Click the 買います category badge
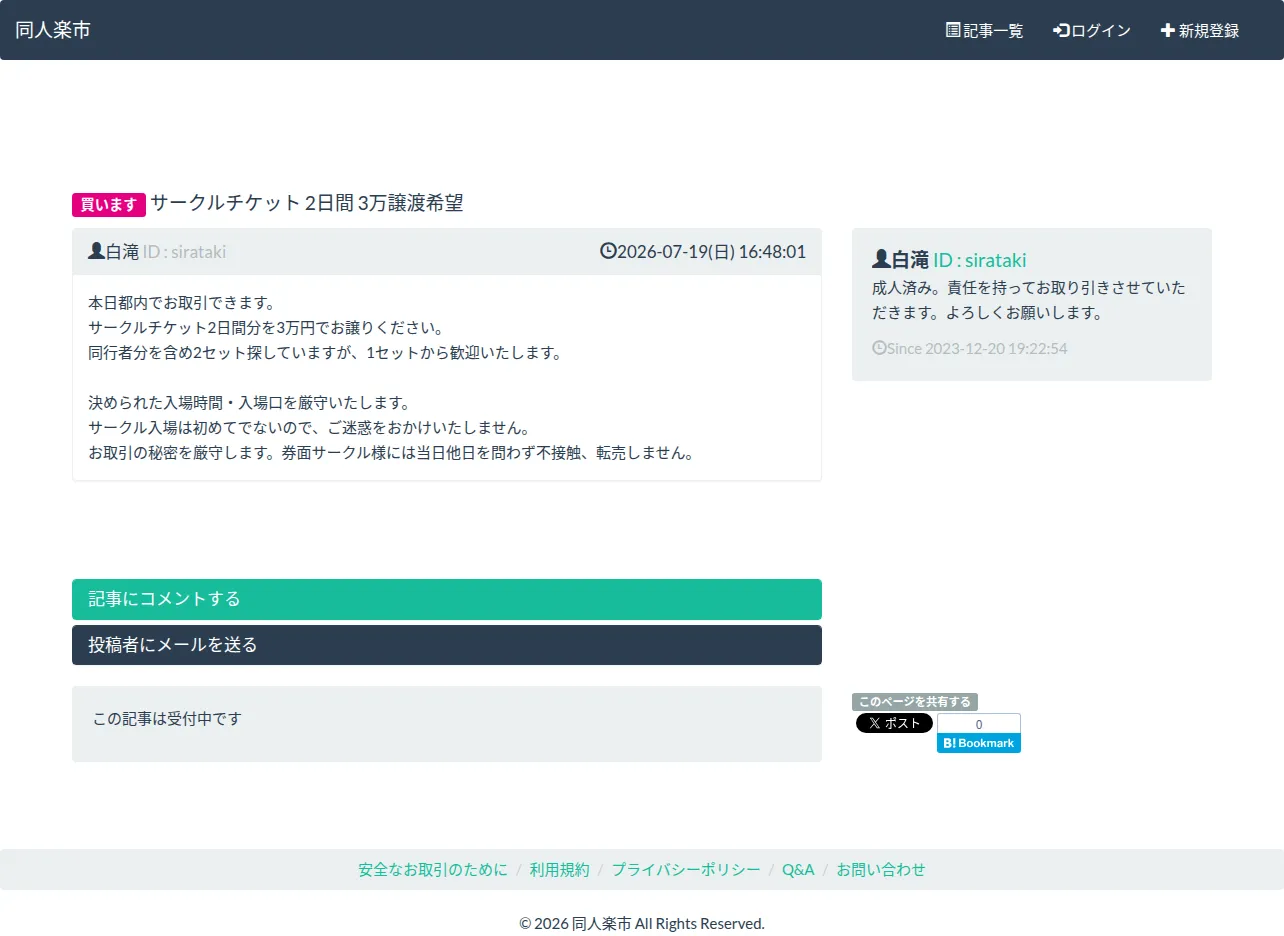The width and height of the screenshot is (1284, 936). tap(109, 205)
